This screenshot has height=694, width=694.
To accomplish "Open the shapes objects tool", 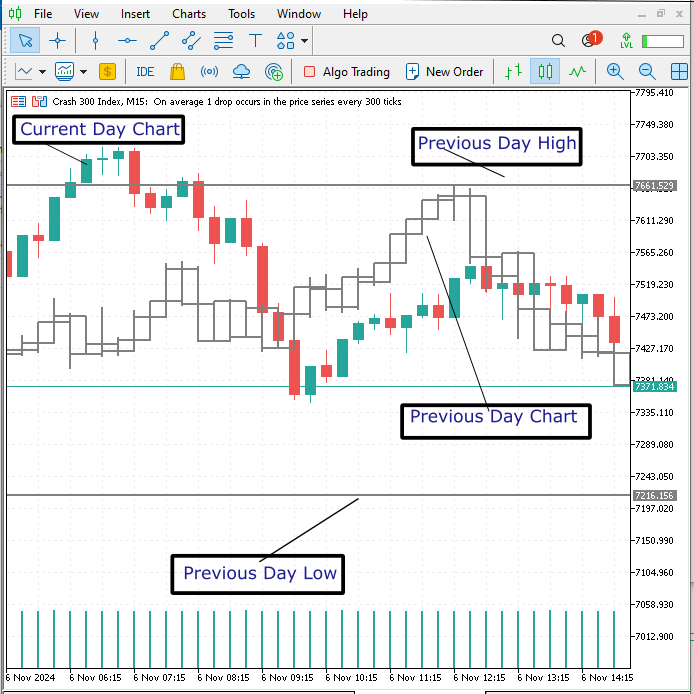I will click(285, 41).
